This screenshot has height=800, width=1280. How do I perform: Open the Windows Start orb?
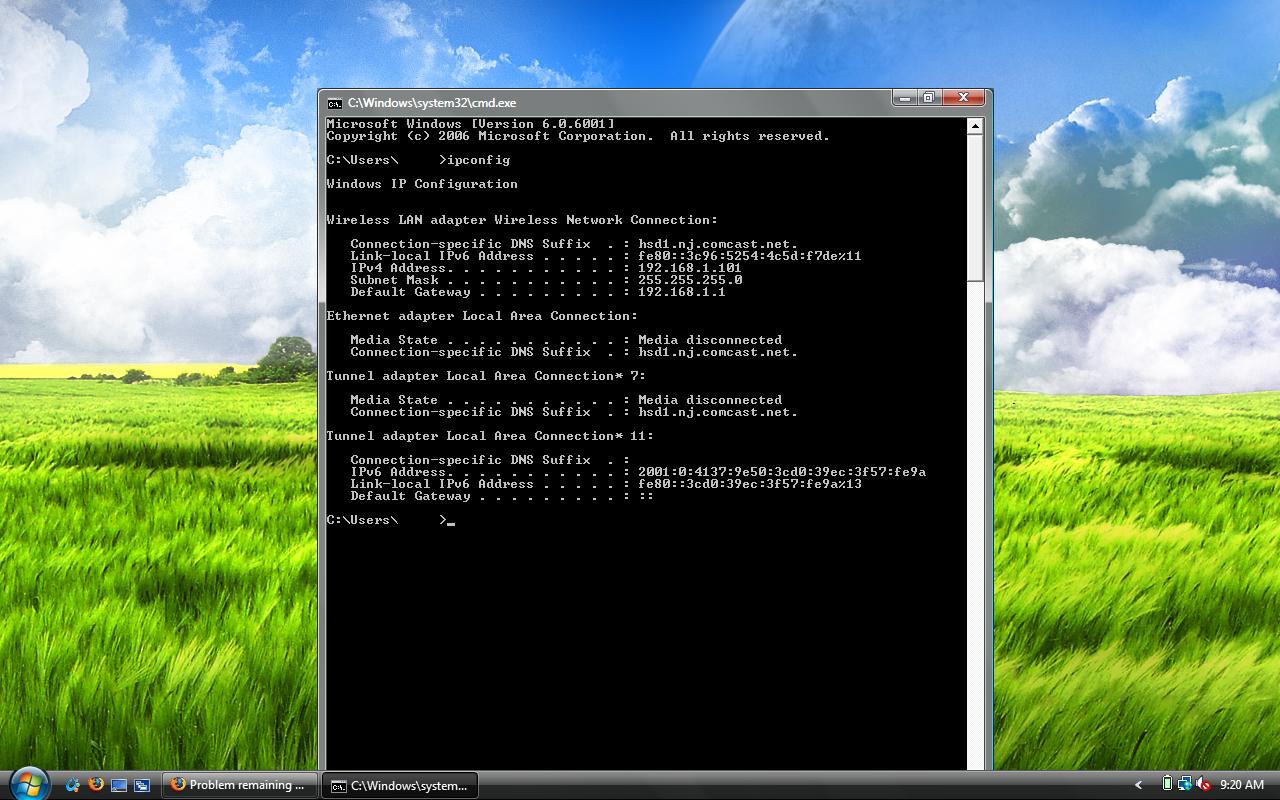(28, 781)
